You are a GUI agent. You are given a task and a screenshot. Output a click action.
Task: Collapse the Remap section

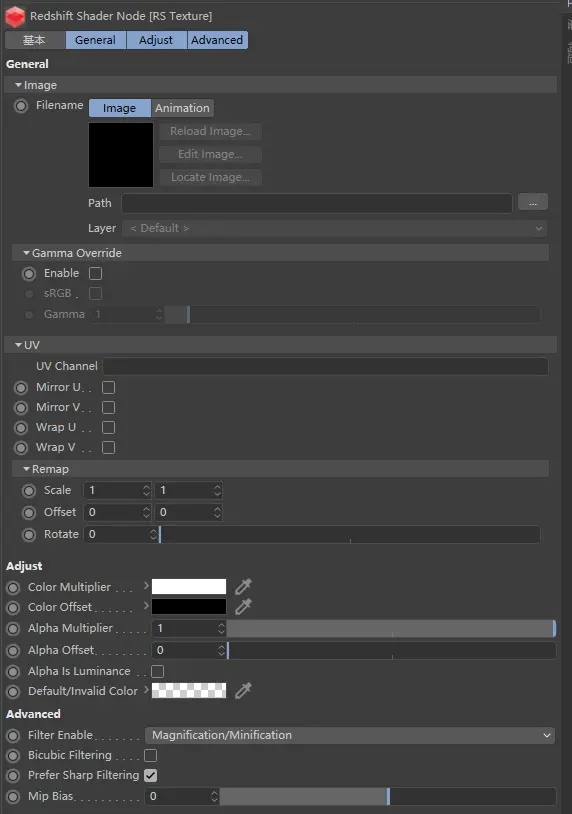[x=26, y=469]
